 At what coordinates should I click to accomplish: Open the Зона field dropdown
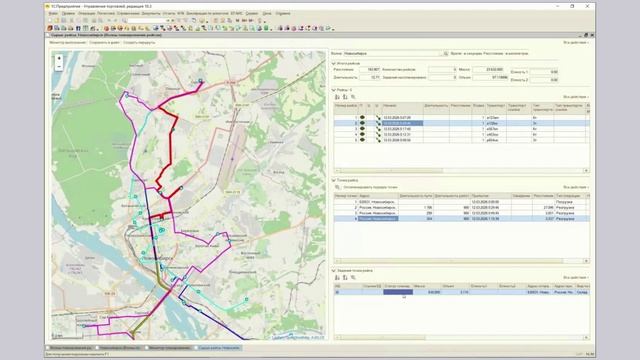[440, 53]
